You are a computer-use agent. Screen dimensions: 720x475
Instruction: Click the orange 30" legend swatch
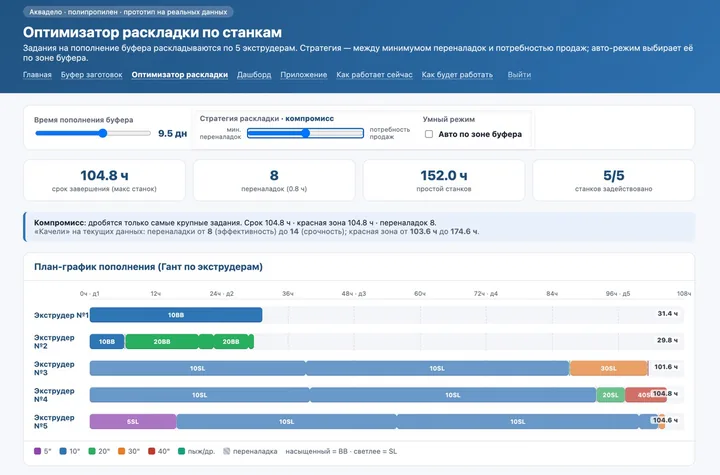[121, 451]
